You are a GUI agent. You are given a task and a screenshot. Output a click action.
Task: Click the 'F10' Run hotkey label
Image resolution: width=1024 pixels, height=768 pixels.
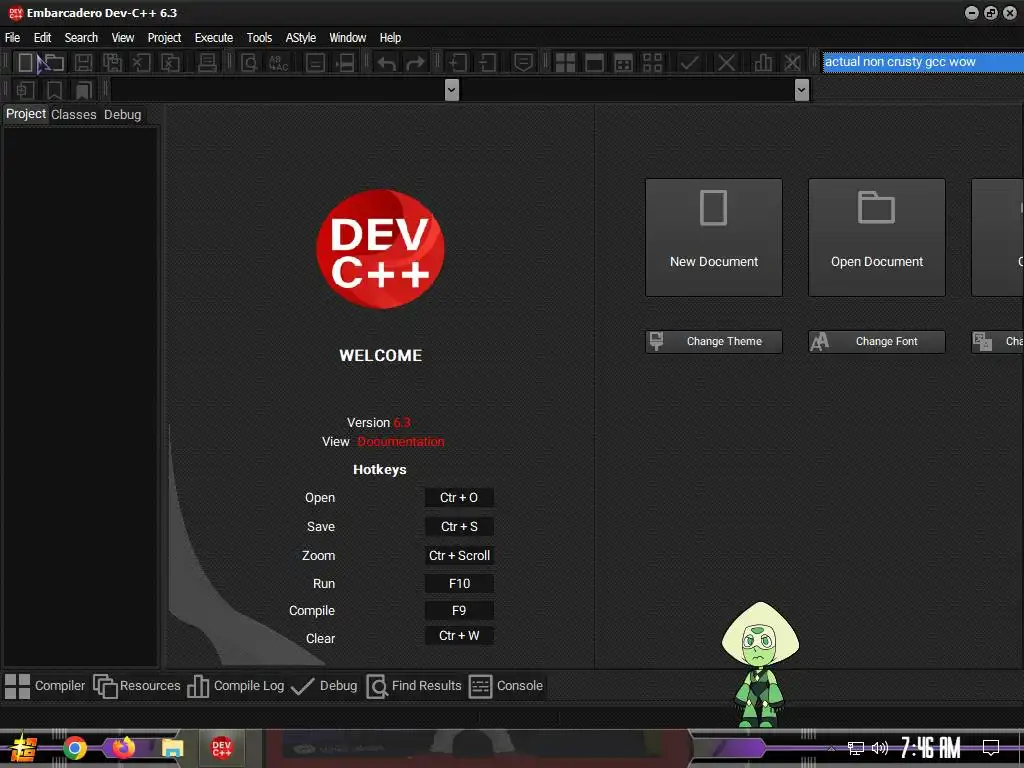pyautogui.click(x=459, y=583)
